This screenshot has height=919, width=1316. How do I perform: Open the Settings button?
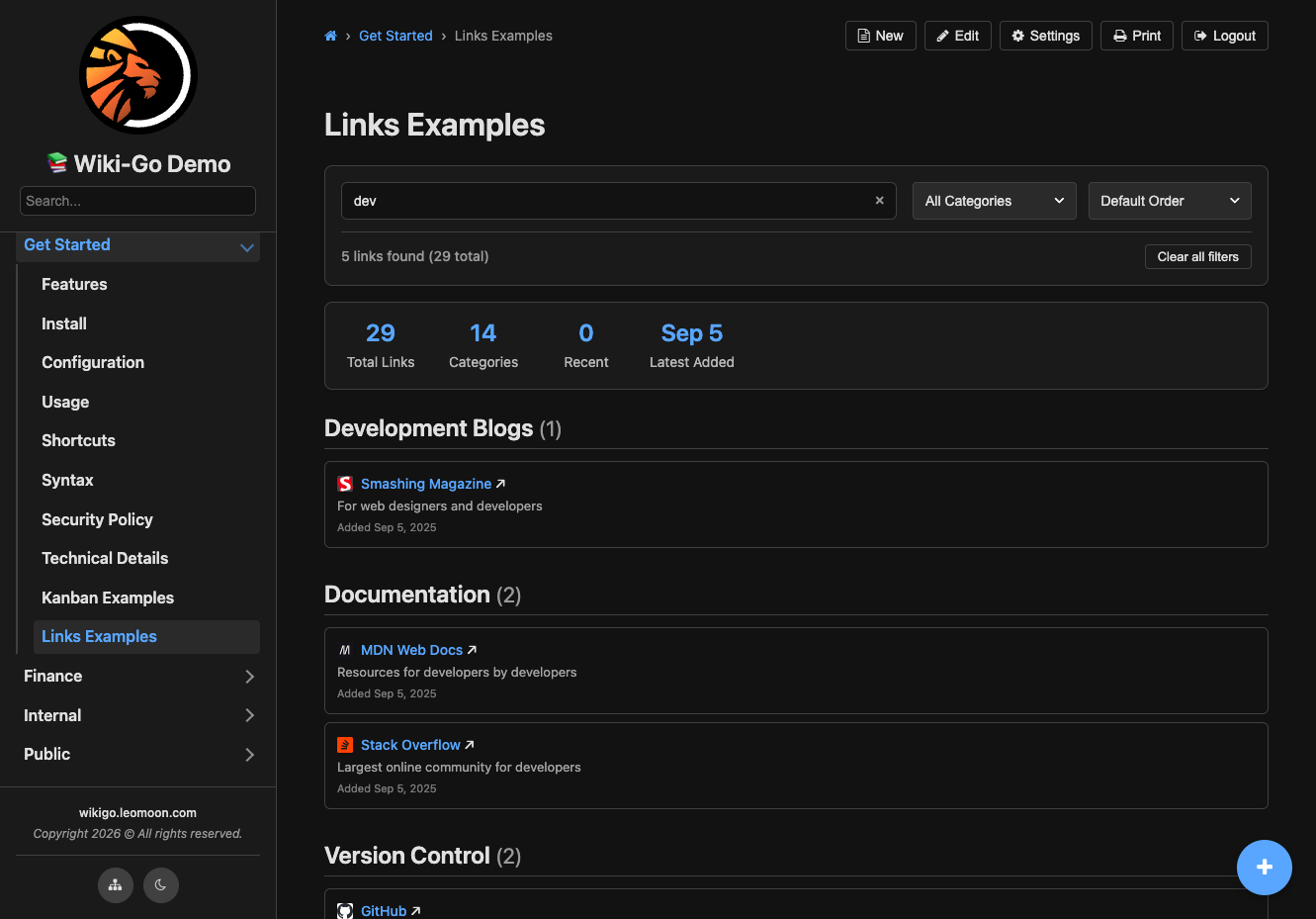(1046, 36)
